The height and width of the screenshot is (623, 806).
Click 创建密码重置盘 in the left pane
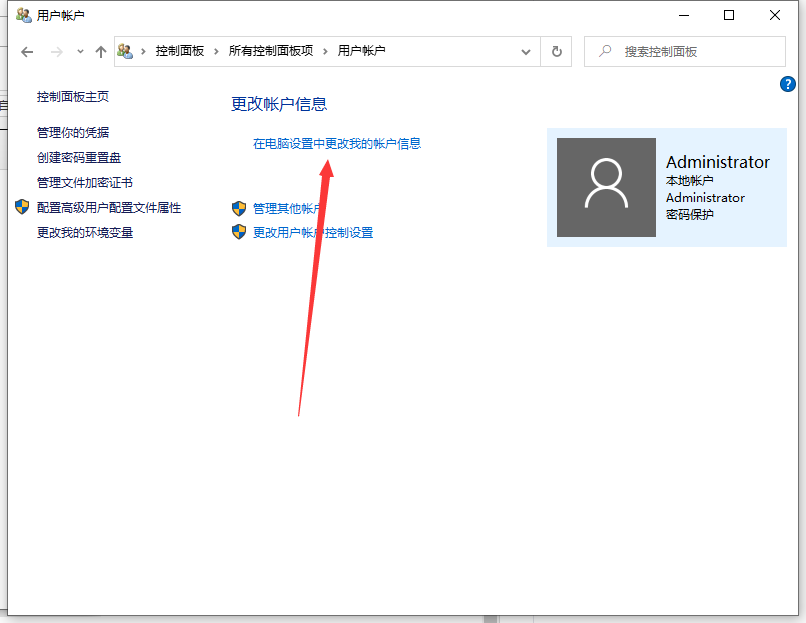(79, 157)
